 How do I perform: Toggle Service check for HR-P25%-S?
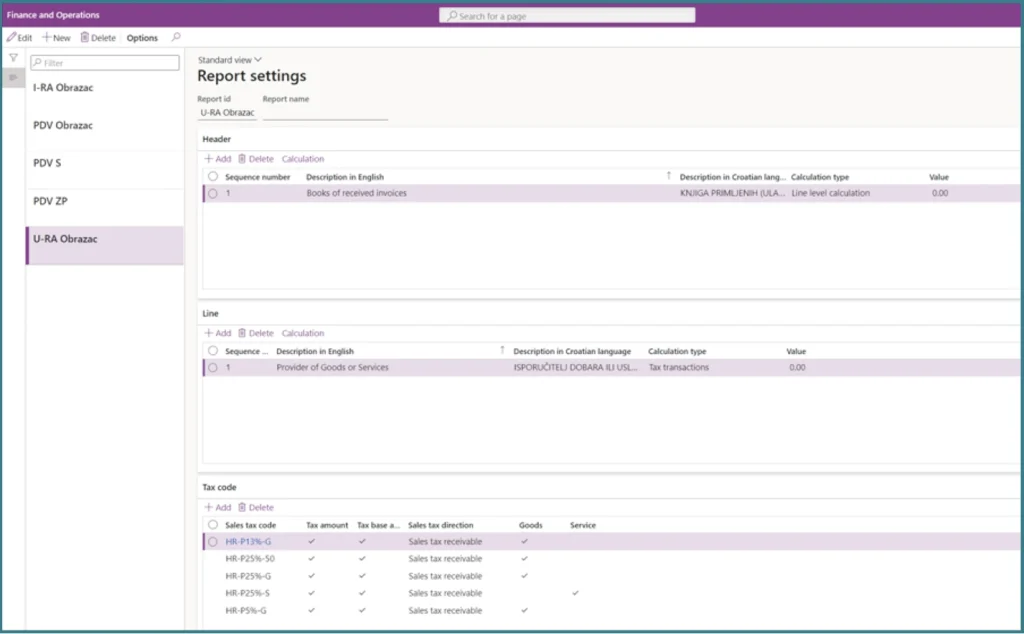[575, 593]
